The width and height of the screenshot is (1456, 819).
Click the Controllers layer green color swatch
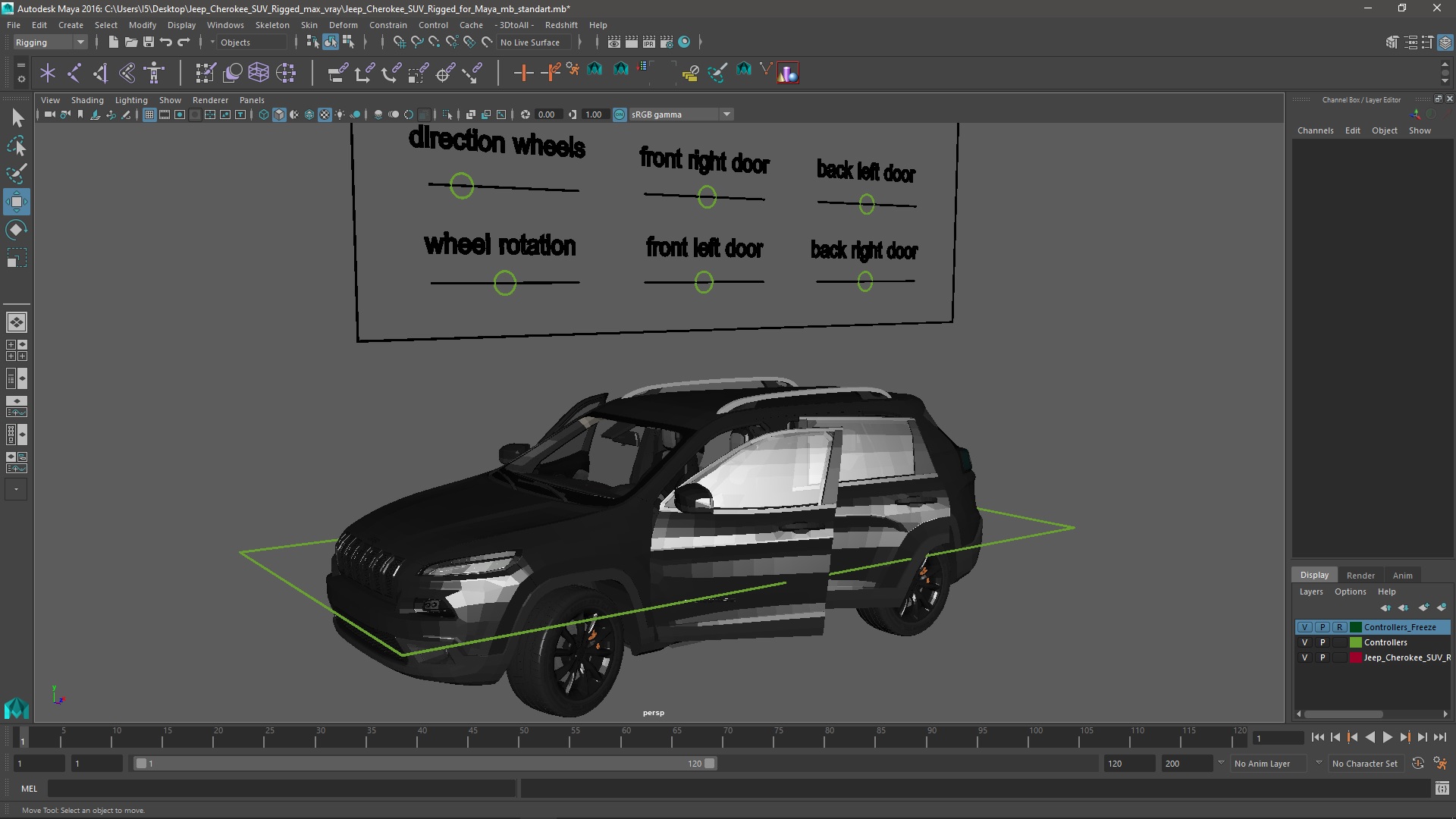[1355, 642]
